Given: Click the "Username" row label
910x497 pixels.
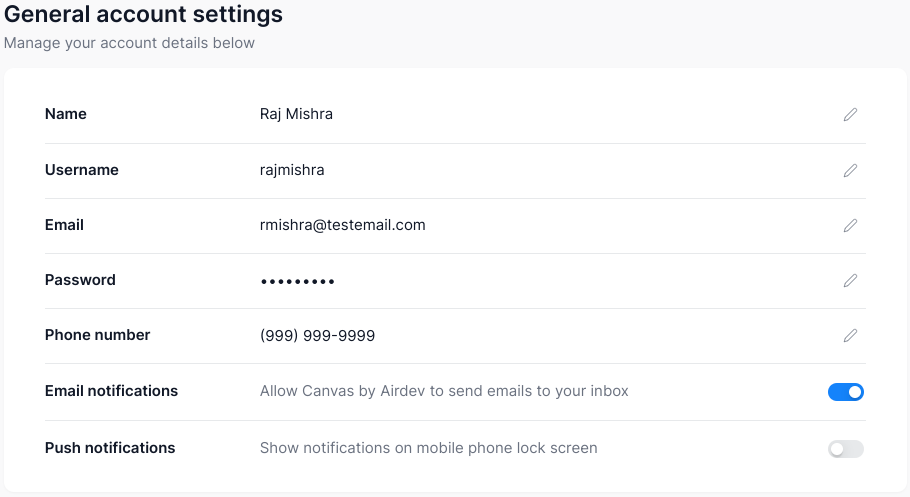Looking at the screenshot, I should tap(82, 170).
